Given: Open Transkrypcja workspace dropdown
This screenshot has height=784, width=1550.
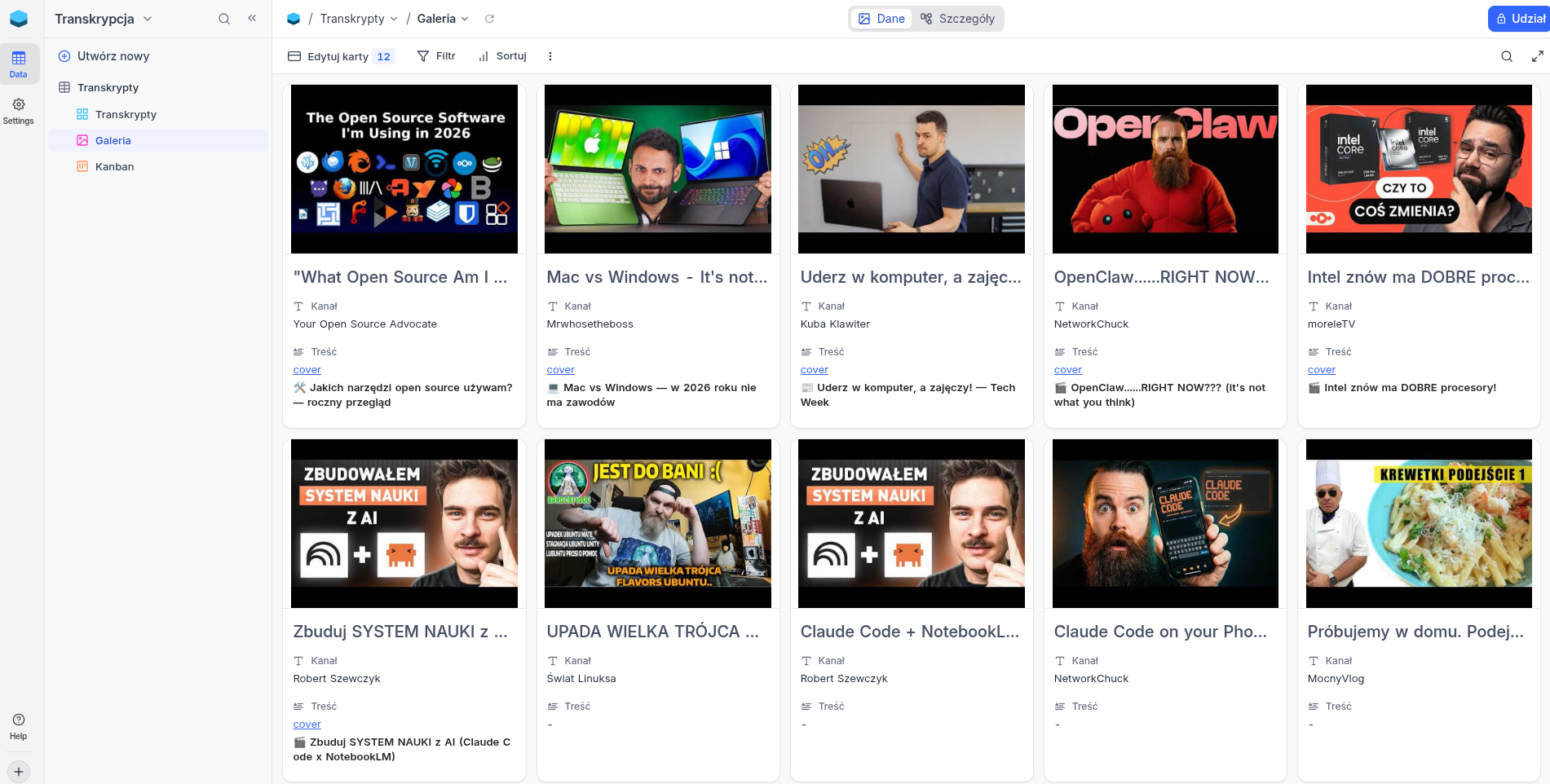Looking at the screenshot, I should tap(104, 19).
